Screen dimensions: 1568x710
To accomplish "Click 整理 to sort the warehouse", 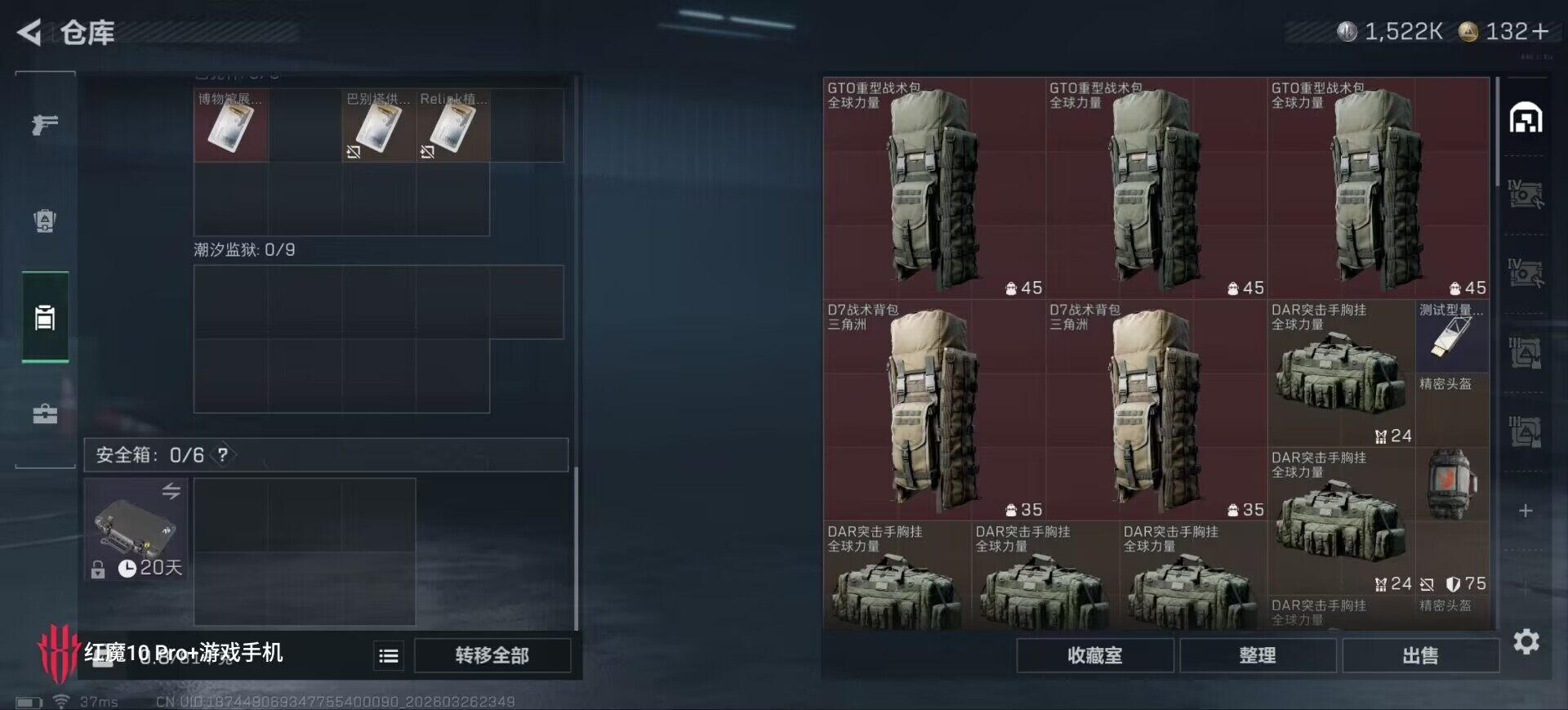I will (1258, 655).
